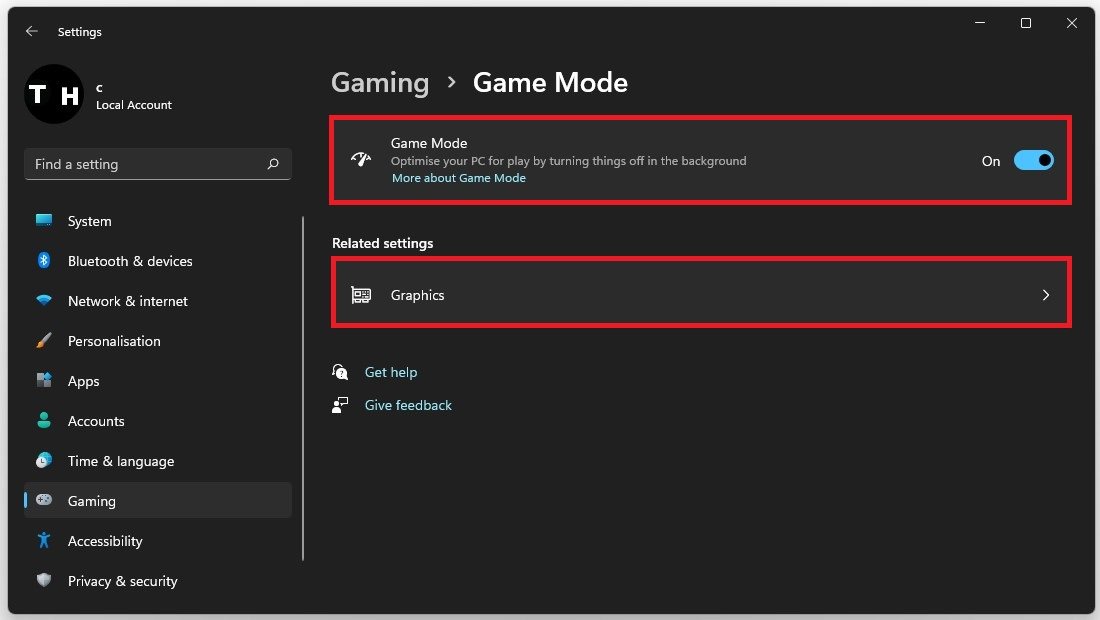
Task: Open the More about Game Mode link
Action: tap(458, 178)
